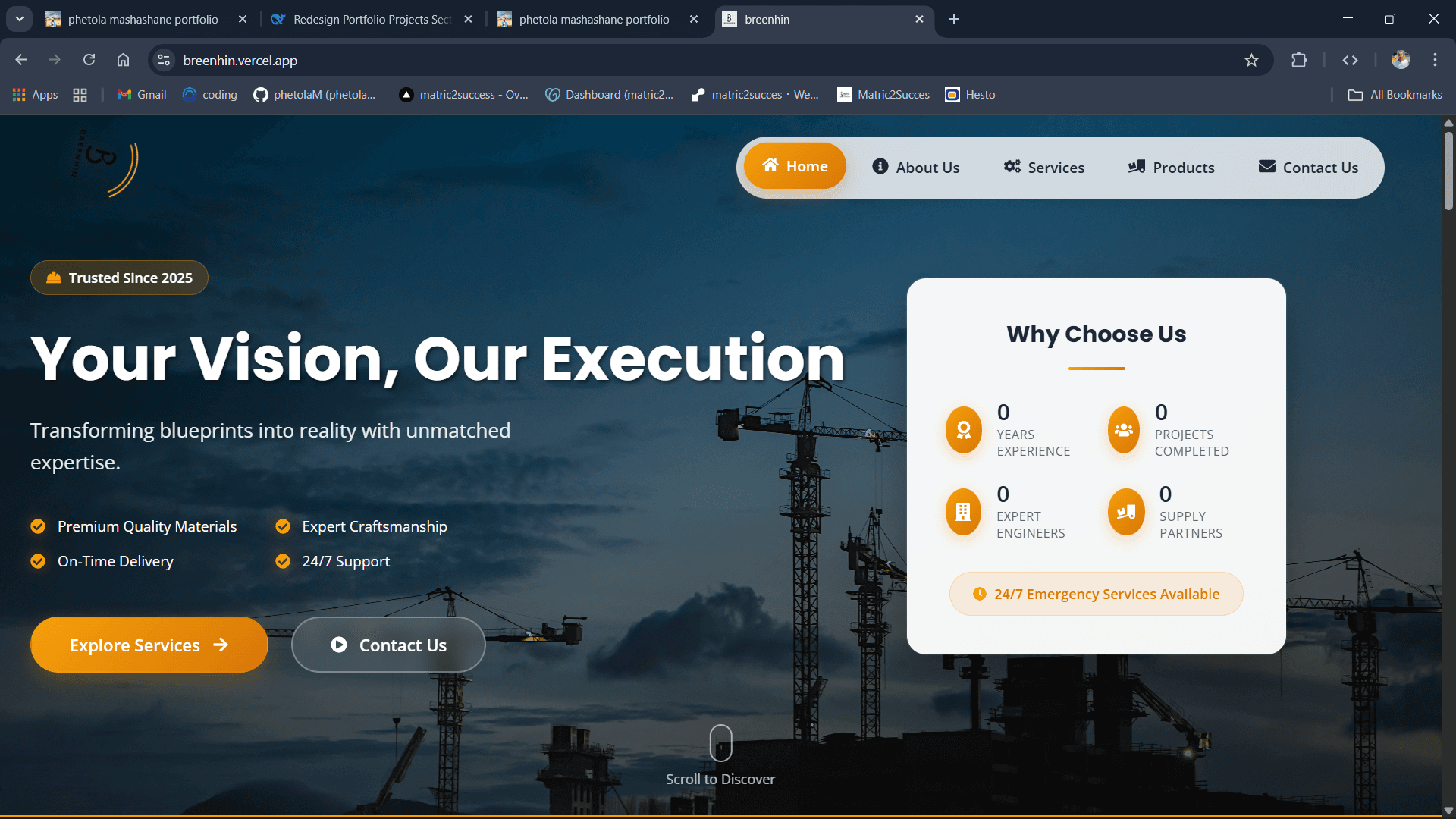The image size is (1456, 819).
Task: Toggle the checkmark beside On-Time Delivery
Action: (x=37, y=561)
